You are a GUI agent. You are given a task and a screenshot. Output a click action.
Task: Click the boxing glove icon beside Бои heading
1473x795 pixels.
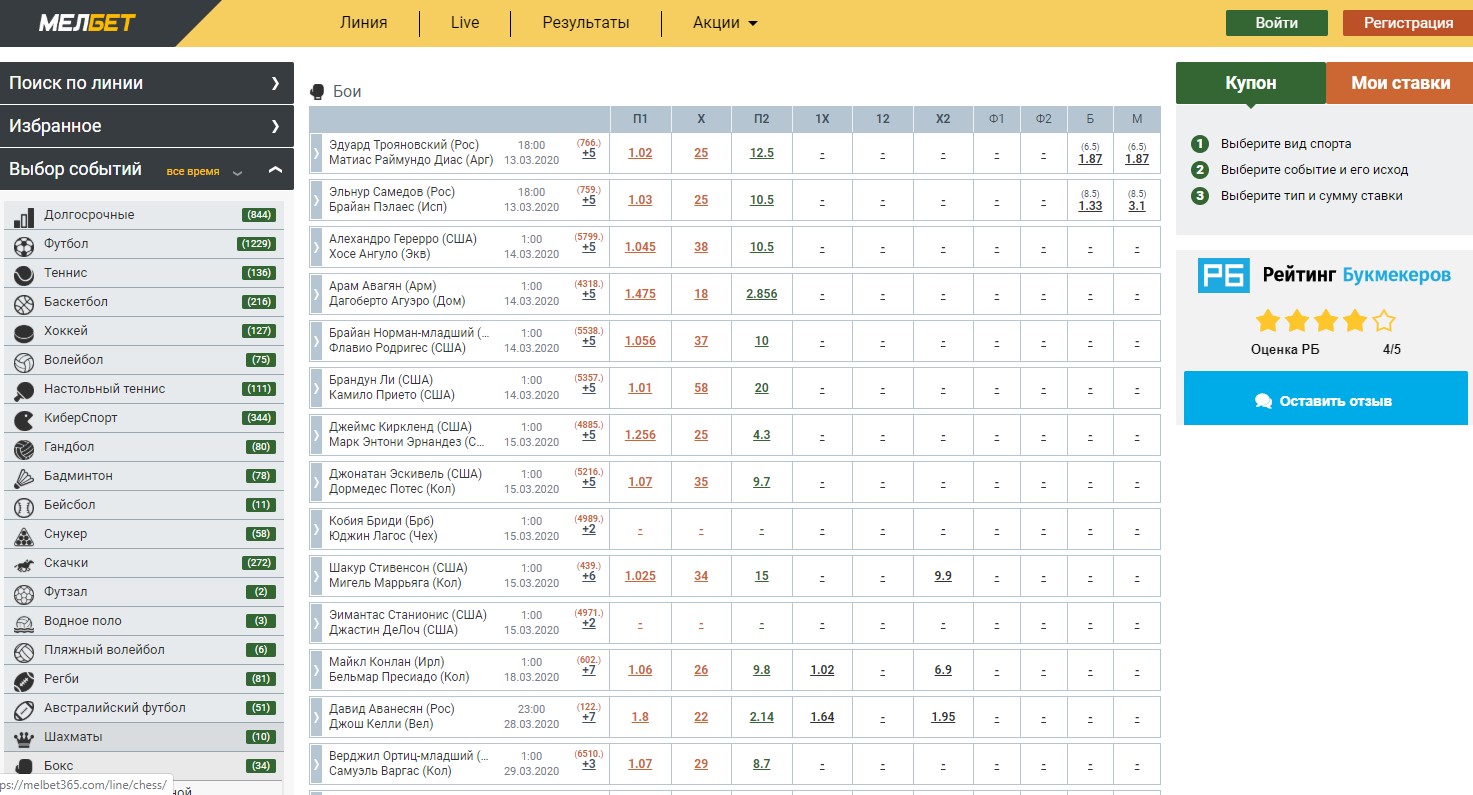pyautogui.click(x=318, y=91)
